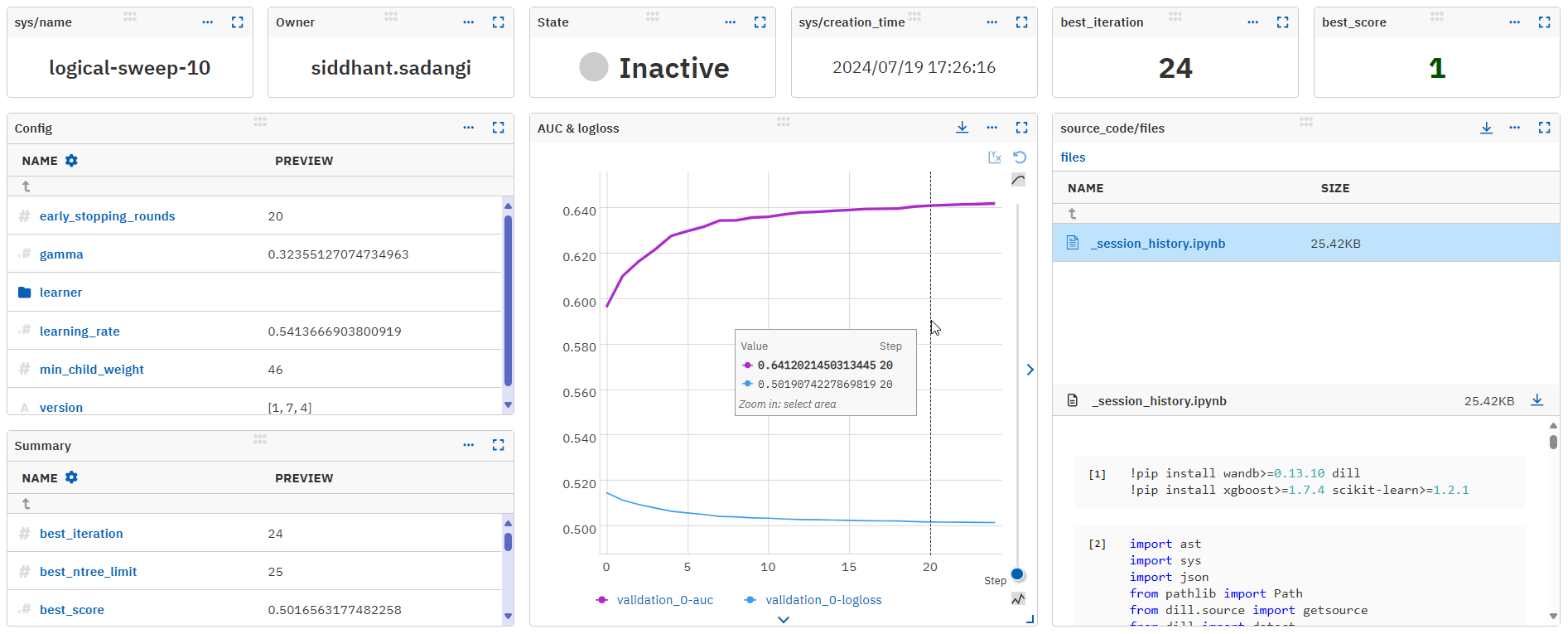Adjust the chart smoothing slider handle
This screenshot has height=634, width=1568.
click(1018, 574)
